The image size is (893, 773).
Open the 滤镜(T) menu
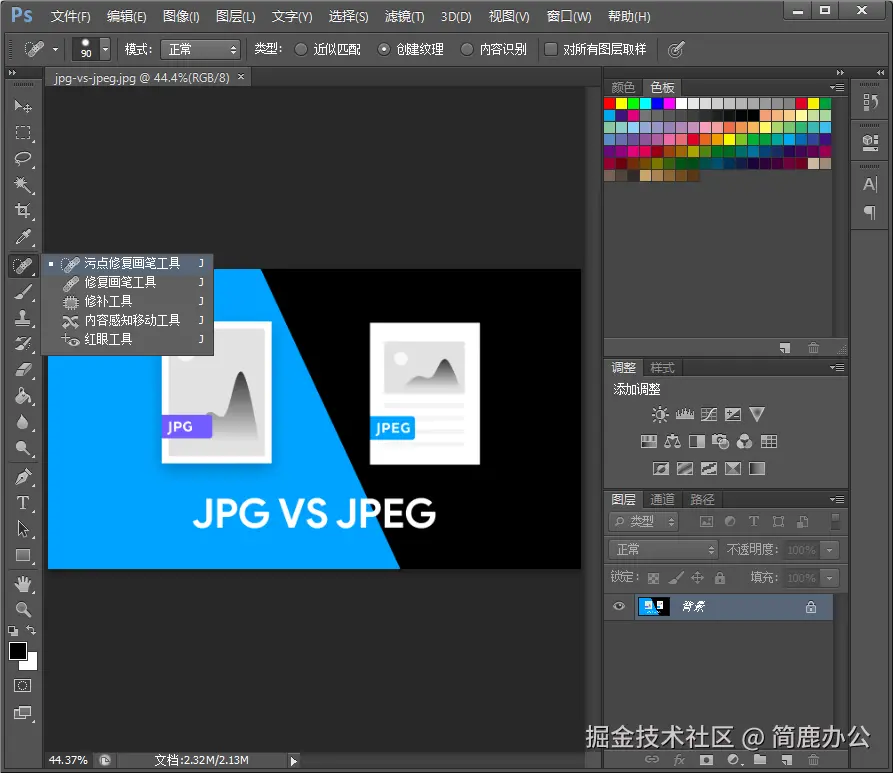coord(404,17)
